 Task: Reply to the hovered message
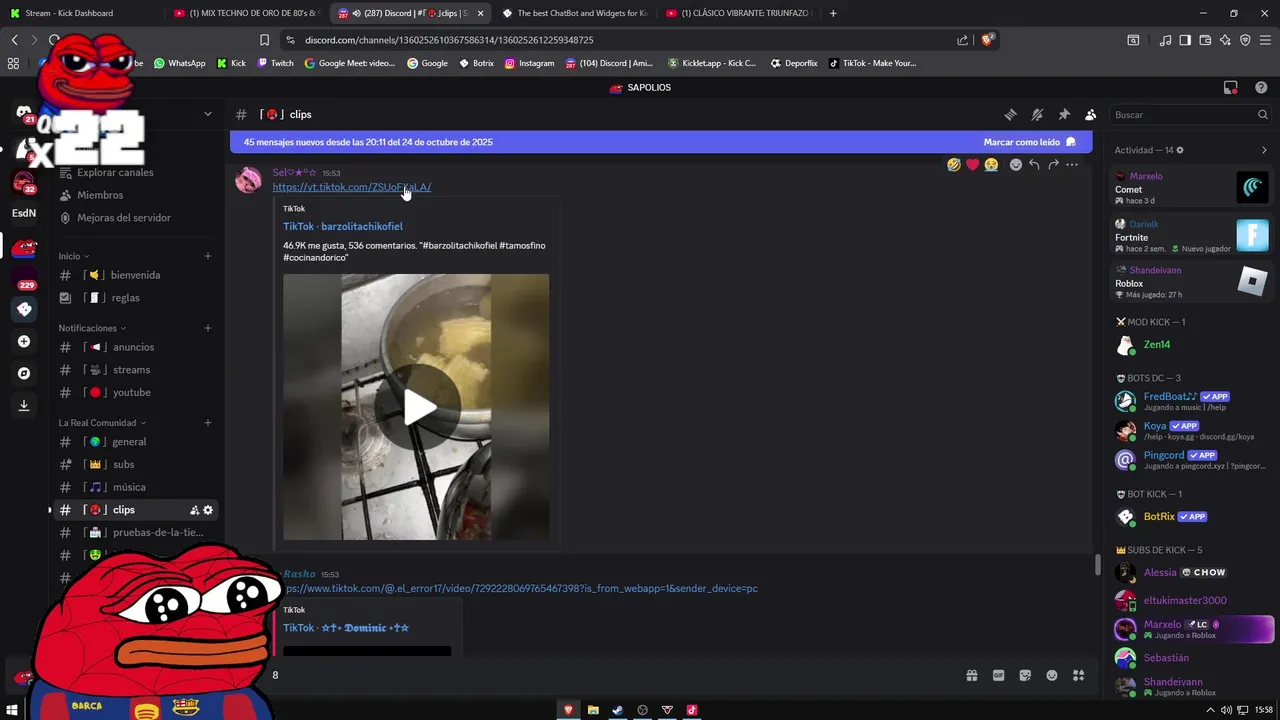(x=1034, y=165)
